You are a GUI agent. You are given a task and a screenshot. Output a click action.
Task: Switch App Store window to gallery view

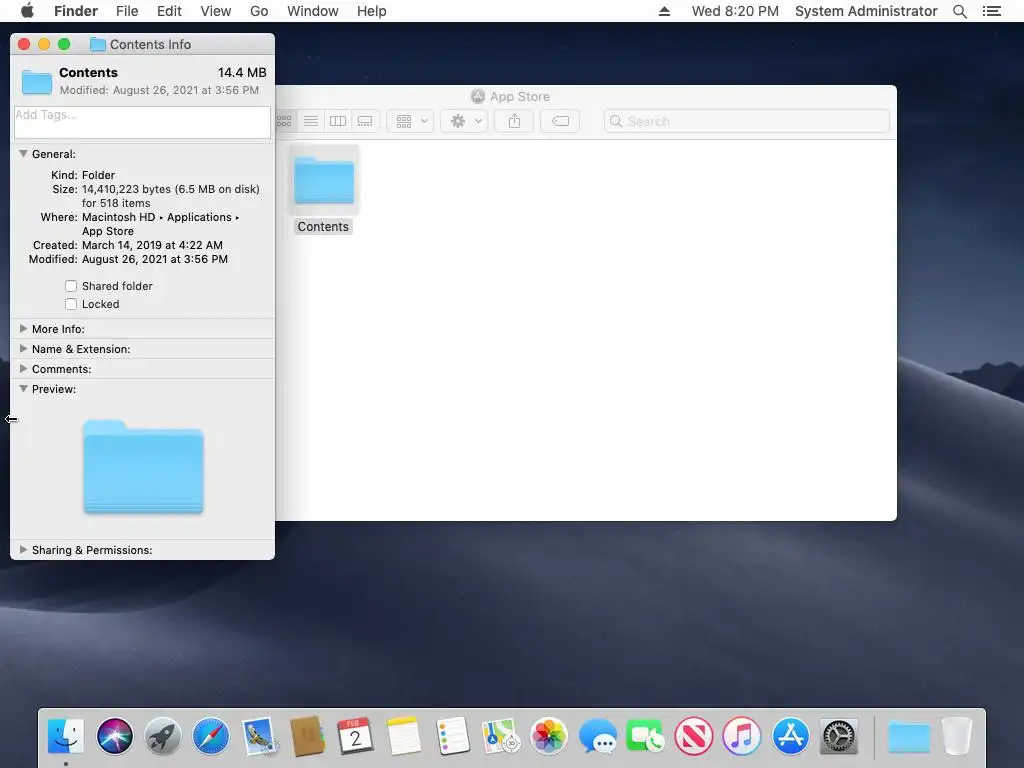[x=365, y=121]
